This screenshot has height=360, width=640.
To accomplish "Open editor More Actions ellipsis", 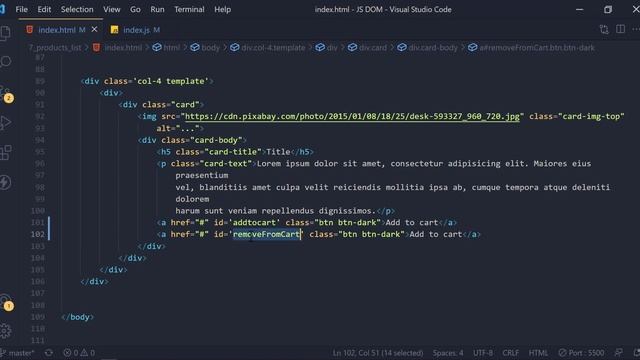I will (636, 29).
